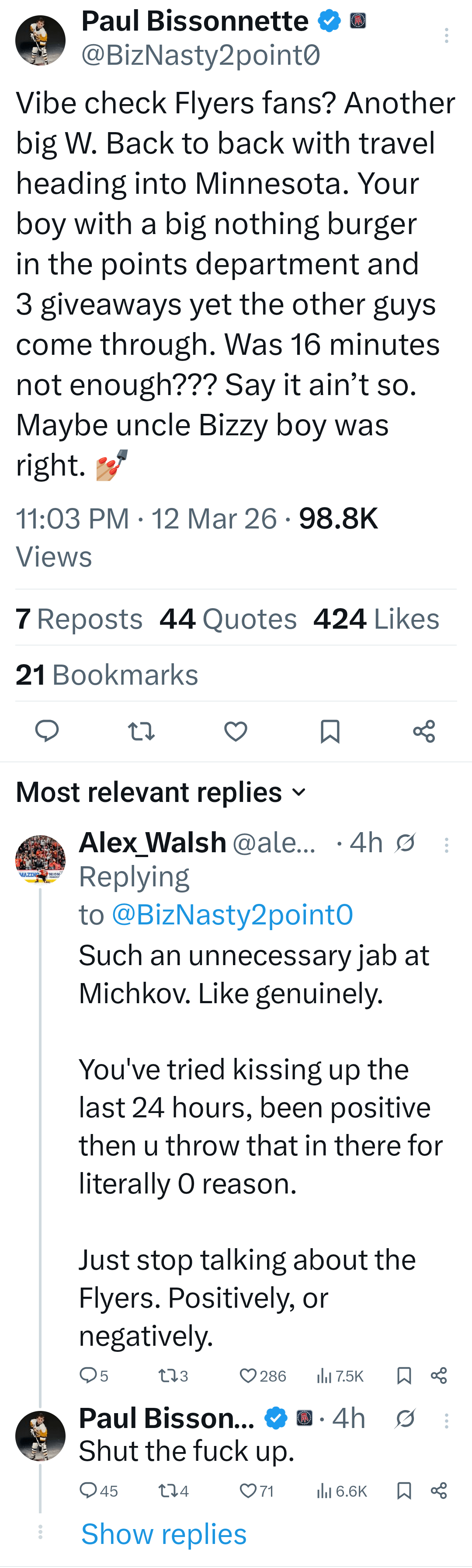
Task: Like Paul's 'Shut the fuck up' reply
Action: coord(248,1491)
